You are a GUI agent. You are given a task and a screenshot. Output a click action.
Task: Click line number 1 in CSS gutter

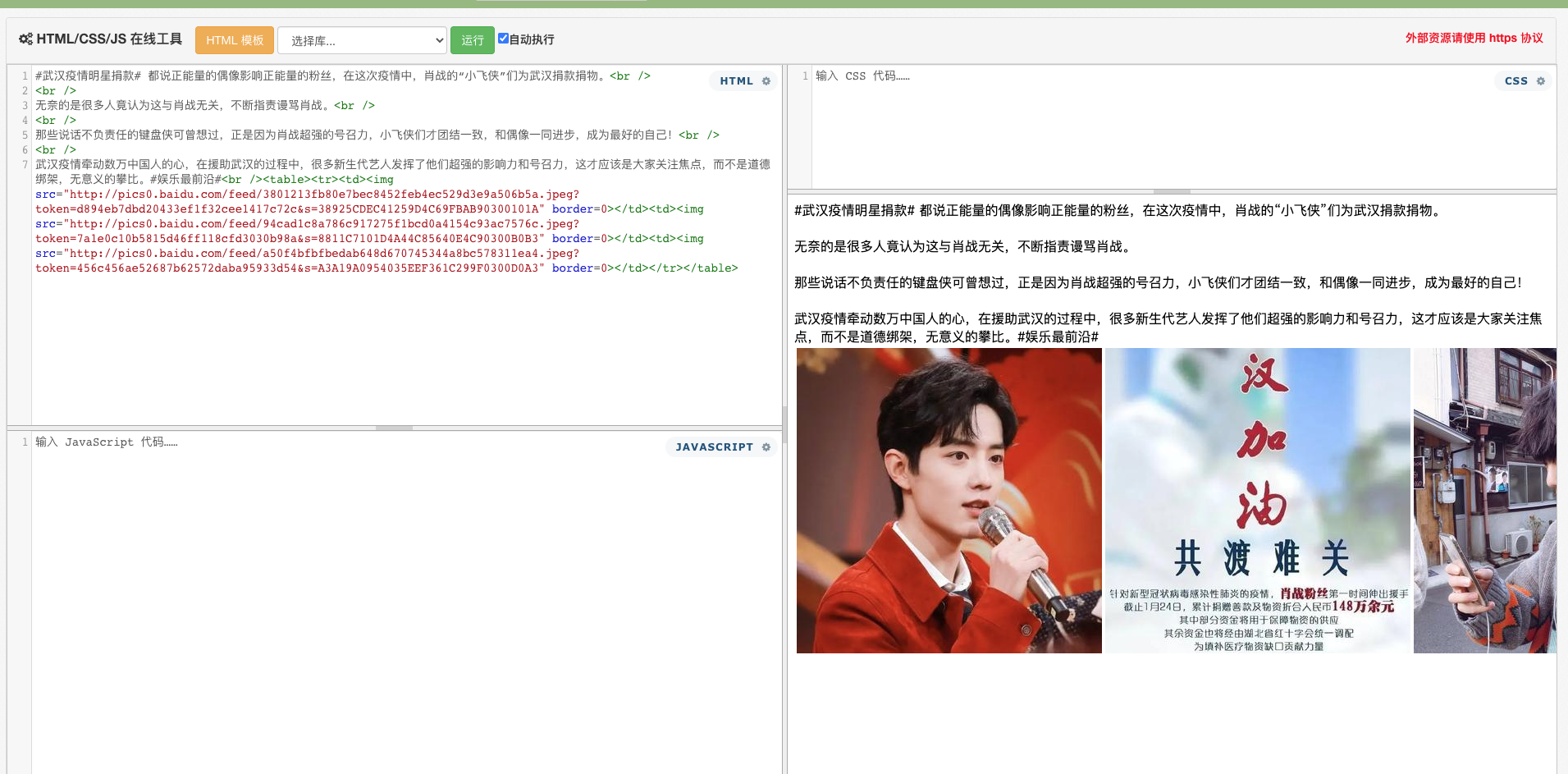tap(806, 76)
